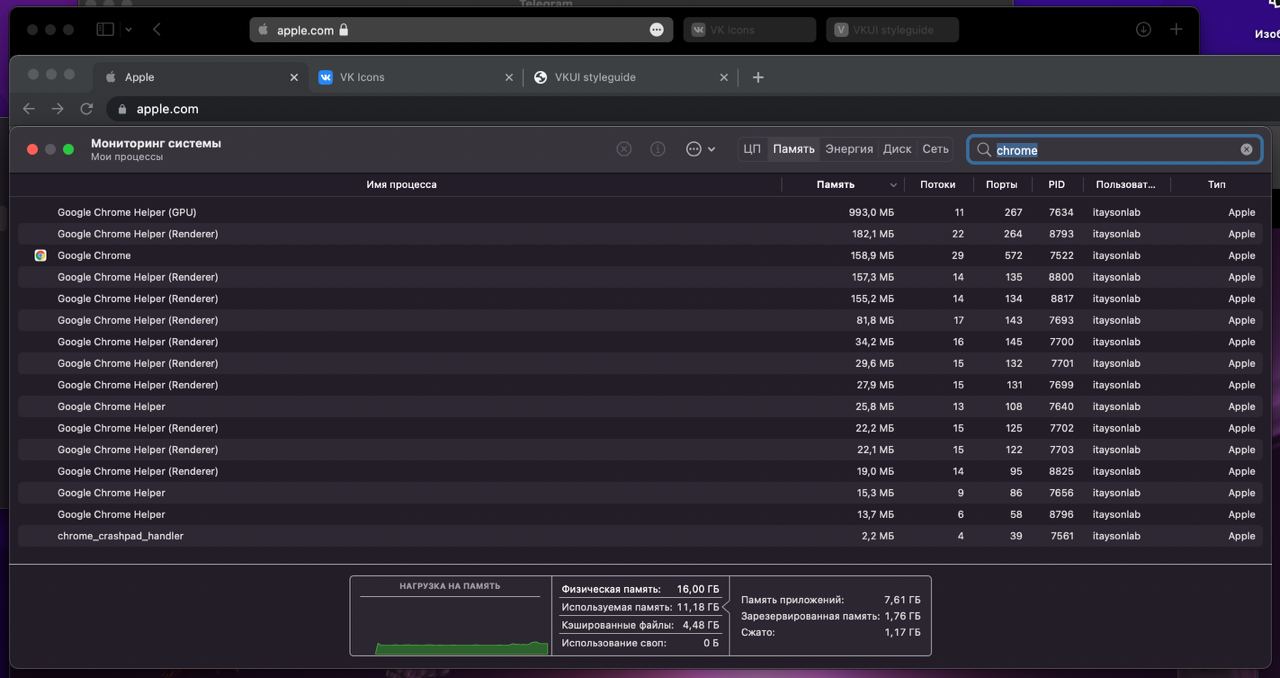Click the Google Chrome app icon in list
This screenshot has height=678, width=1280.
coord(40,255)
